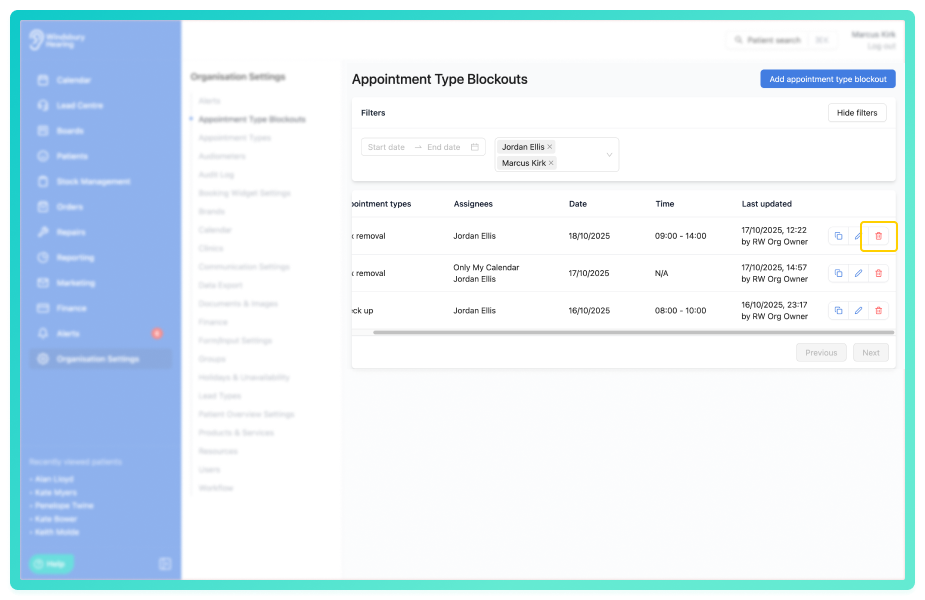Select Appointment Types settings item
The width and height of the screenshot is (925, 600).
(235, 138)
